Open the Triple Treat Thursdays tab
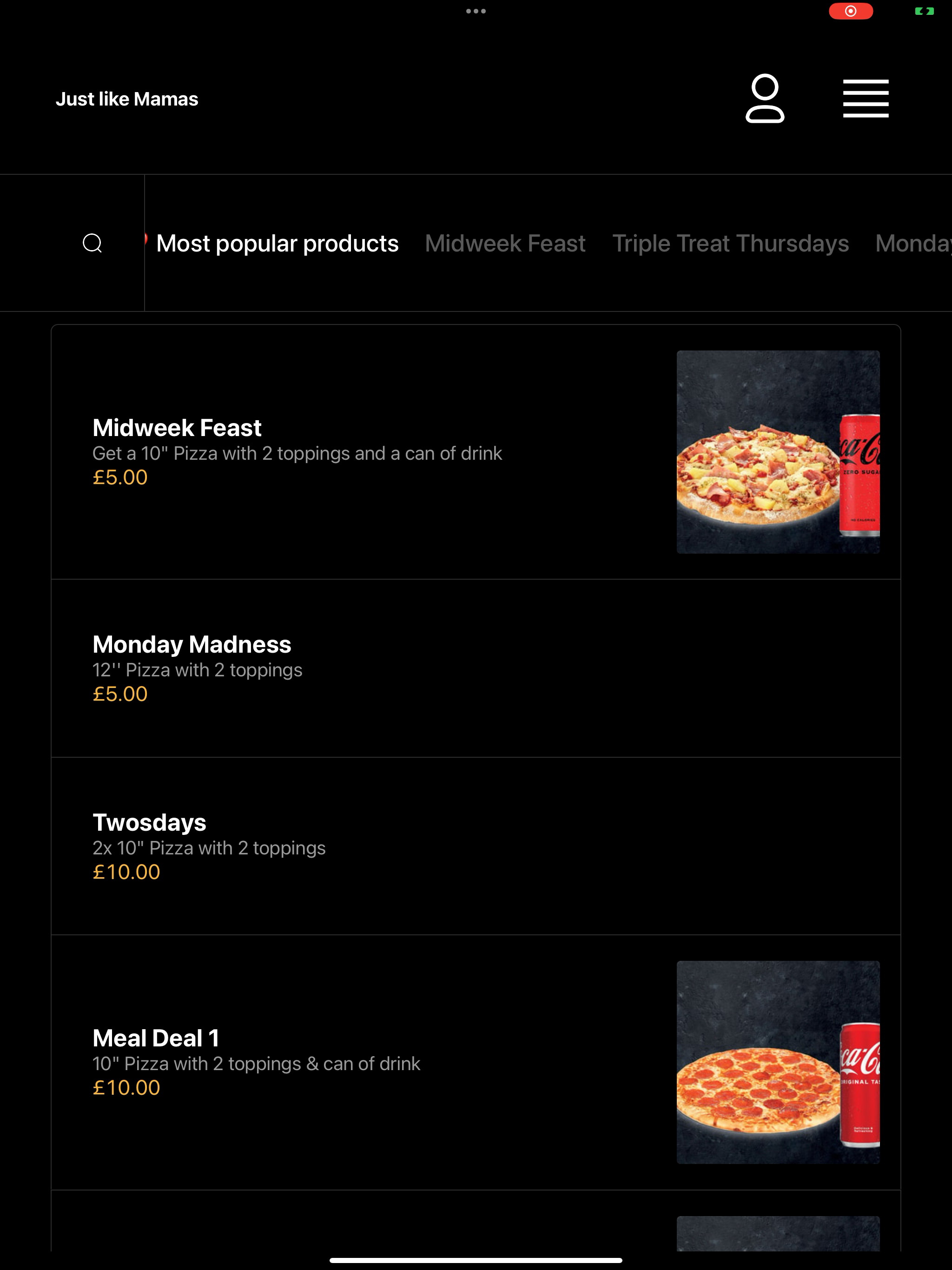This screenshot has height=1270, width=952. pyautogui.click(x=730, y=243)
